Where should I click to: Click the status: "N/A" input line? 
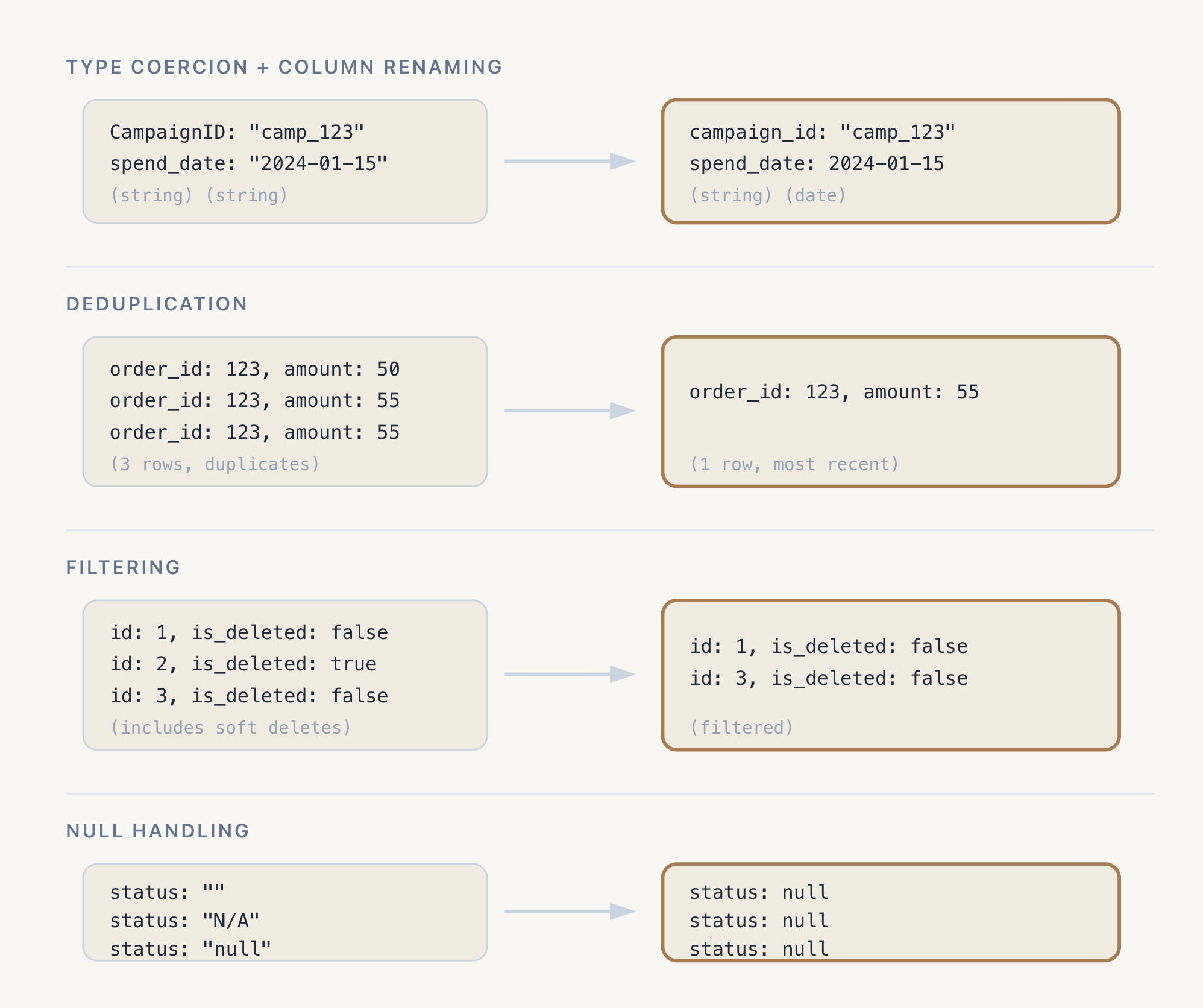point(184,921)
